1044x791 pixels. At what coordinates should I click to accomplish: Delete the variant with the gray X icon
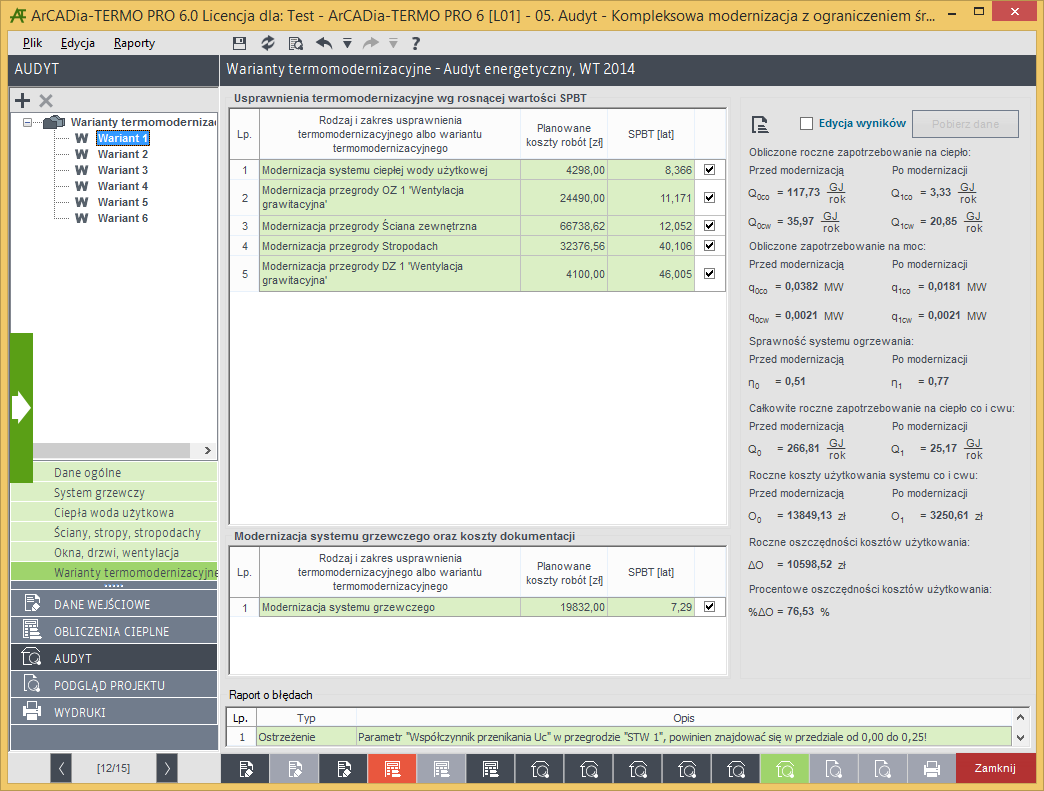coord(46,101)
